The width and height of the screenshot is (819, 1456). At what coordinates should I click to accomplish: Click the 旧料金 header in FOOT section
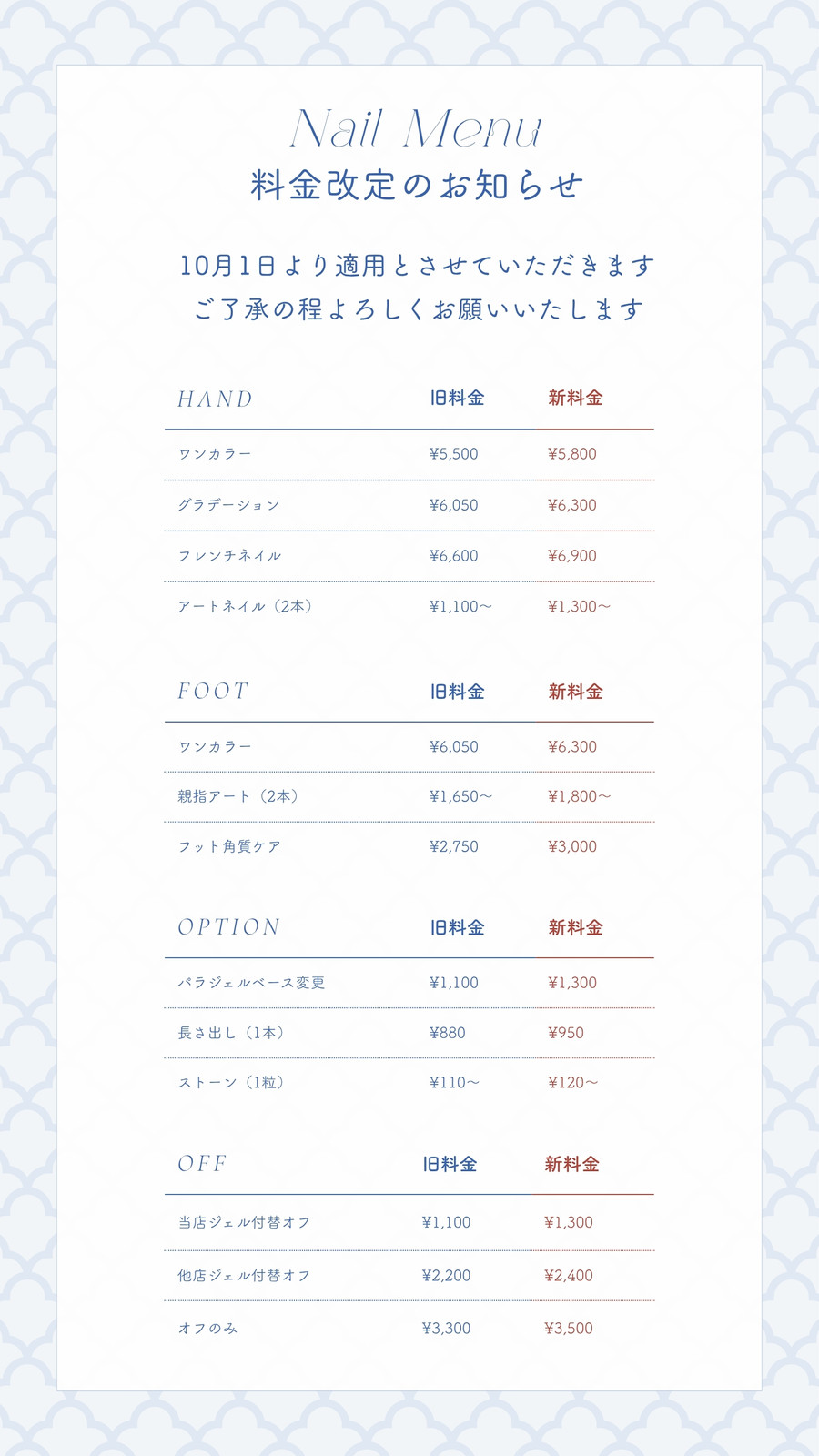click(x=457, y=692)
